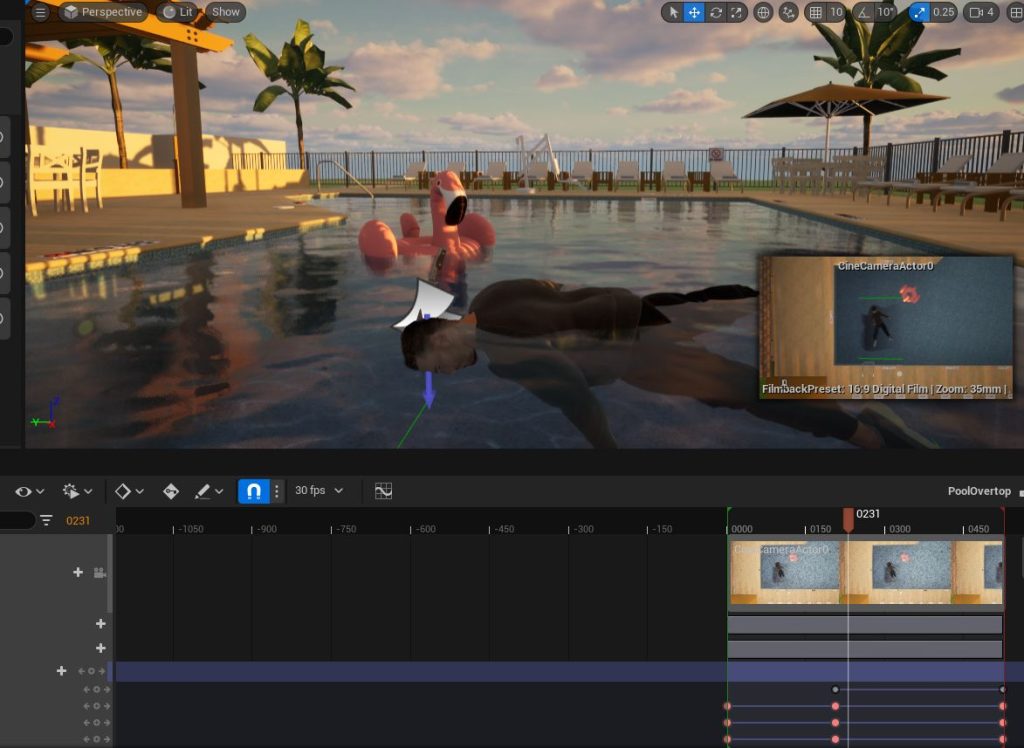Click the camera speed 4 button
This screenshot has width=1024, height=748.
point(979,12)
